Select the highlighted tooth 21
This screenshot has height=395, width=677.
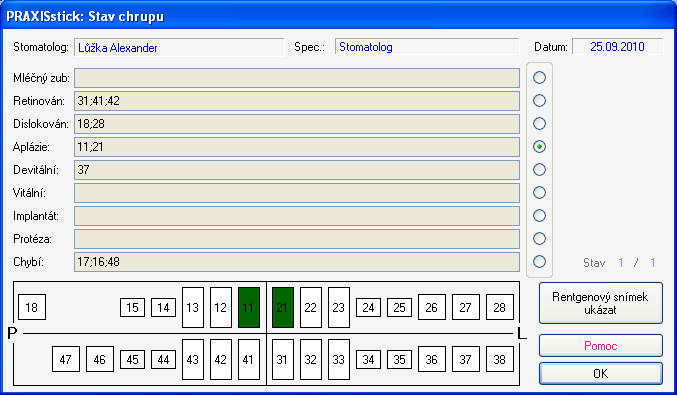(x=283, y=307)
